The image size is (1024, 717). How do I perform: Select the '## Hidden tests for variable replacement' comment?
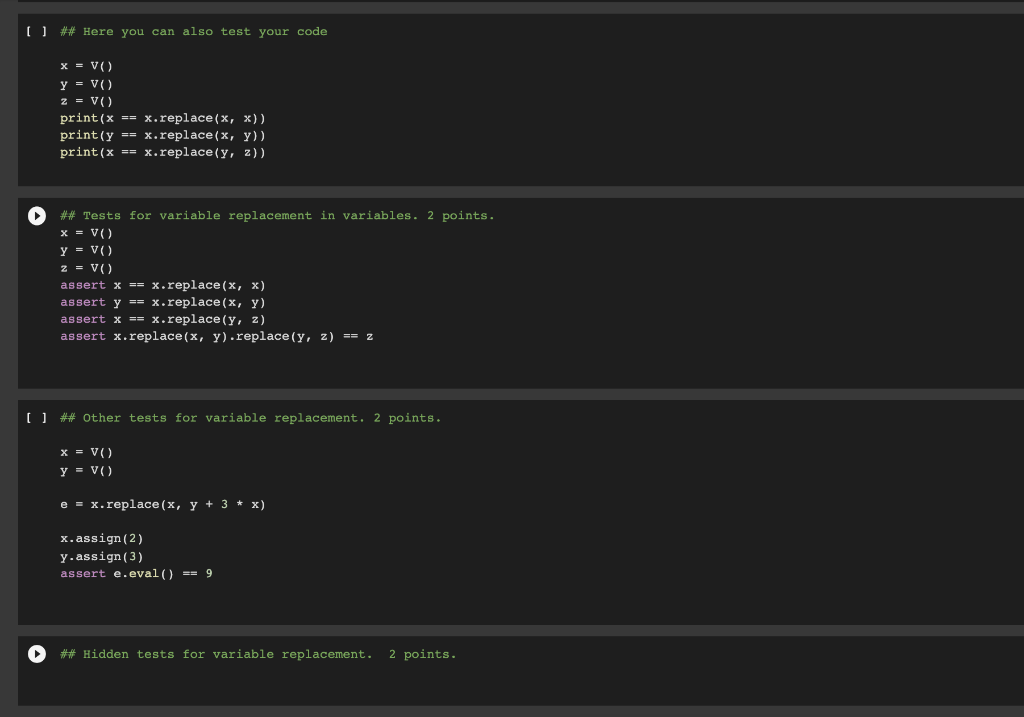(258, 654)
